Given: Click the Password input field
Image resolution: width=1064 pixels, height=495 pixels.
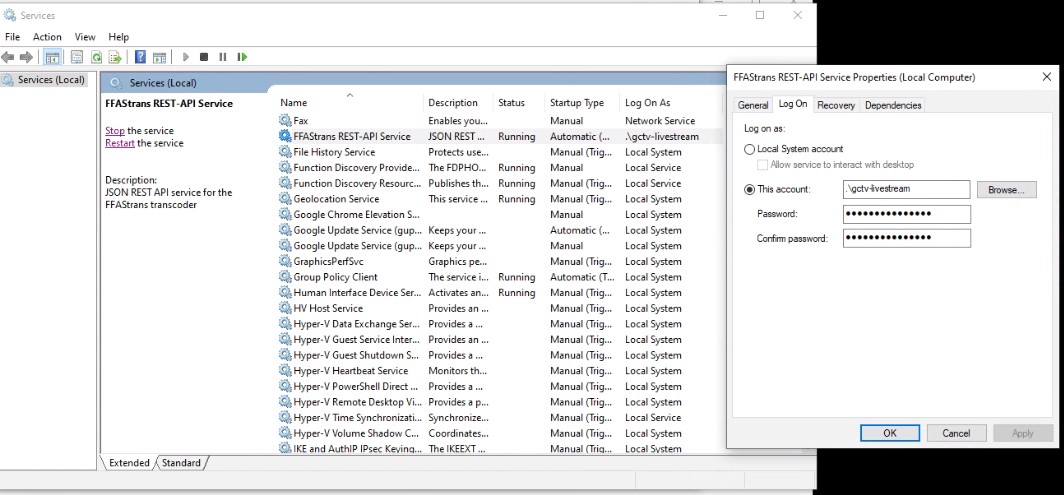Looking at the screenshot, I should (x=906, y=214).
